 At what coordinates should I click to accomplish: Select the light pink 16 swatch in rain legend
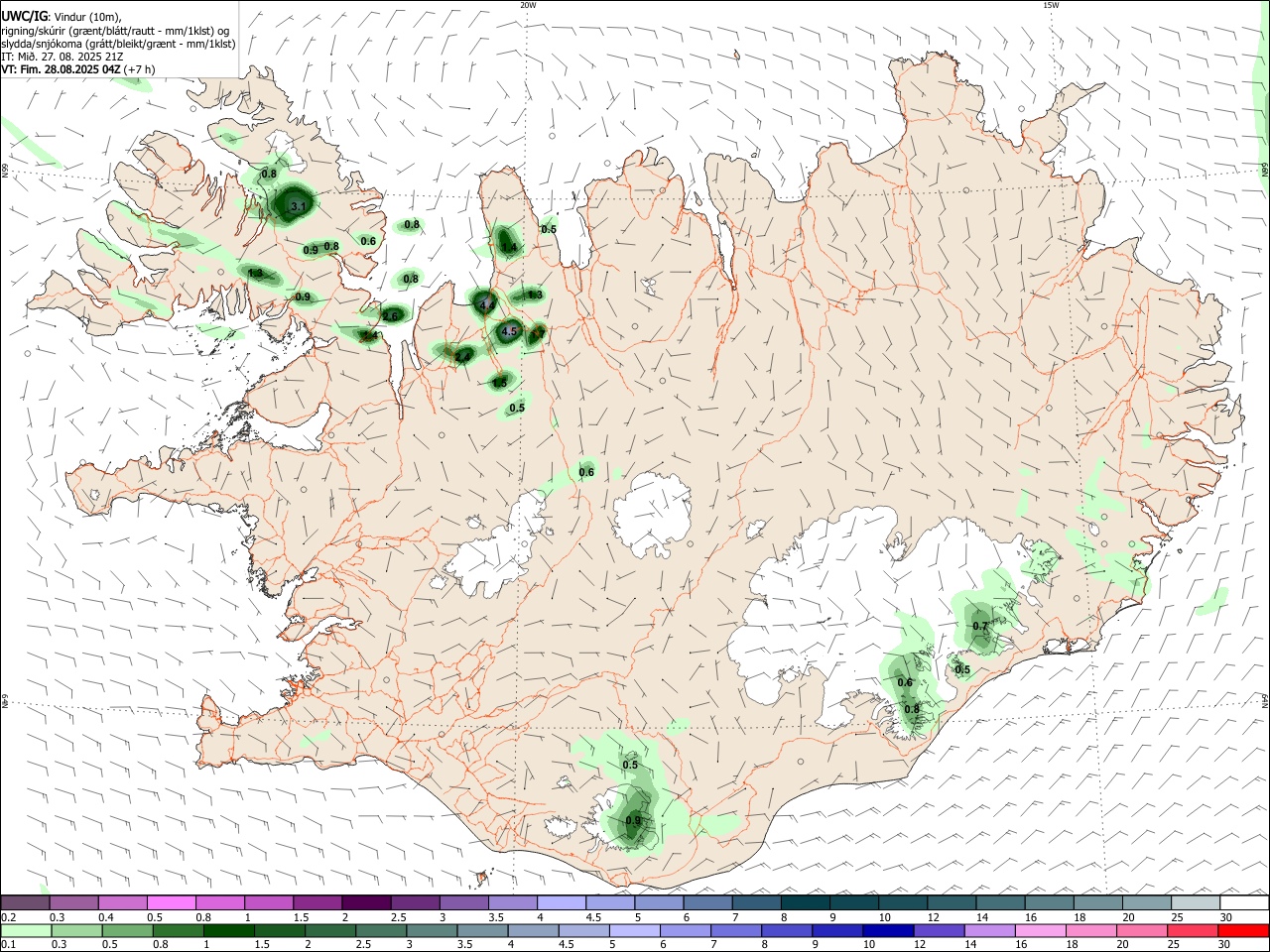coord(1039,930)
